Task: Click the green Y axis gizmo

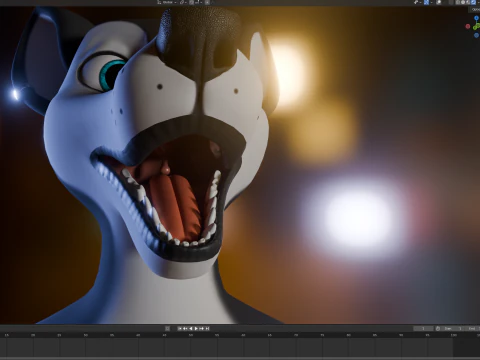Action: coord(477,27)
